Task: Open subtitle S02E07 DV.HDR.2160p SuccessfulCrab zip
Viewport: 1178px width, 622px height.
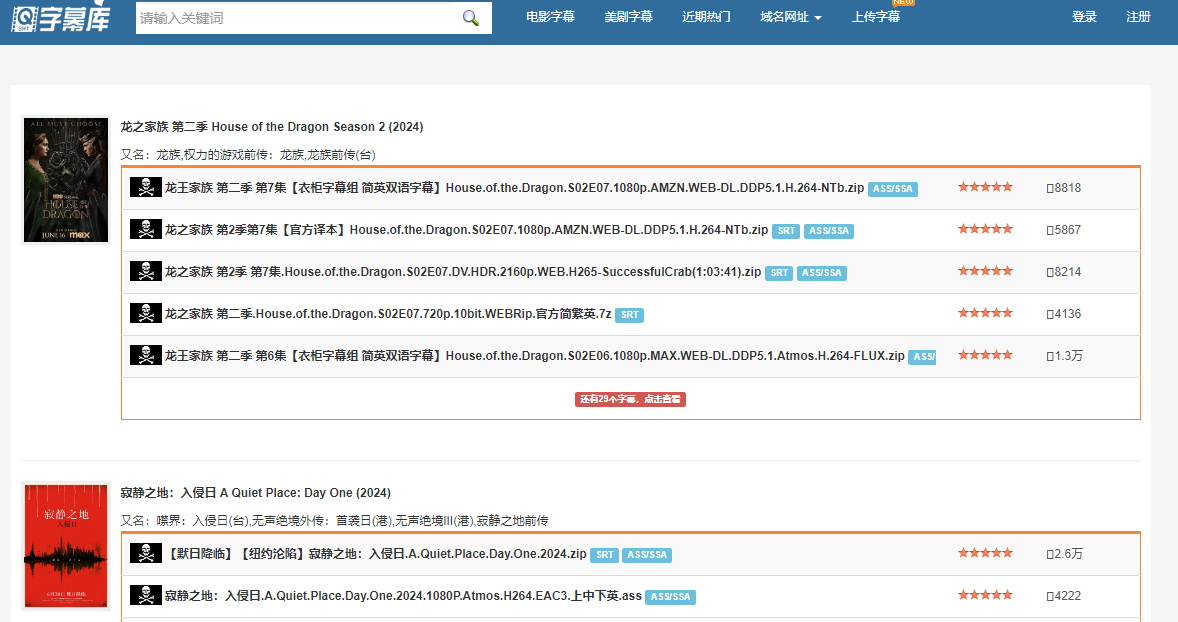Action: pyautogui.click(x=463, y=272)
